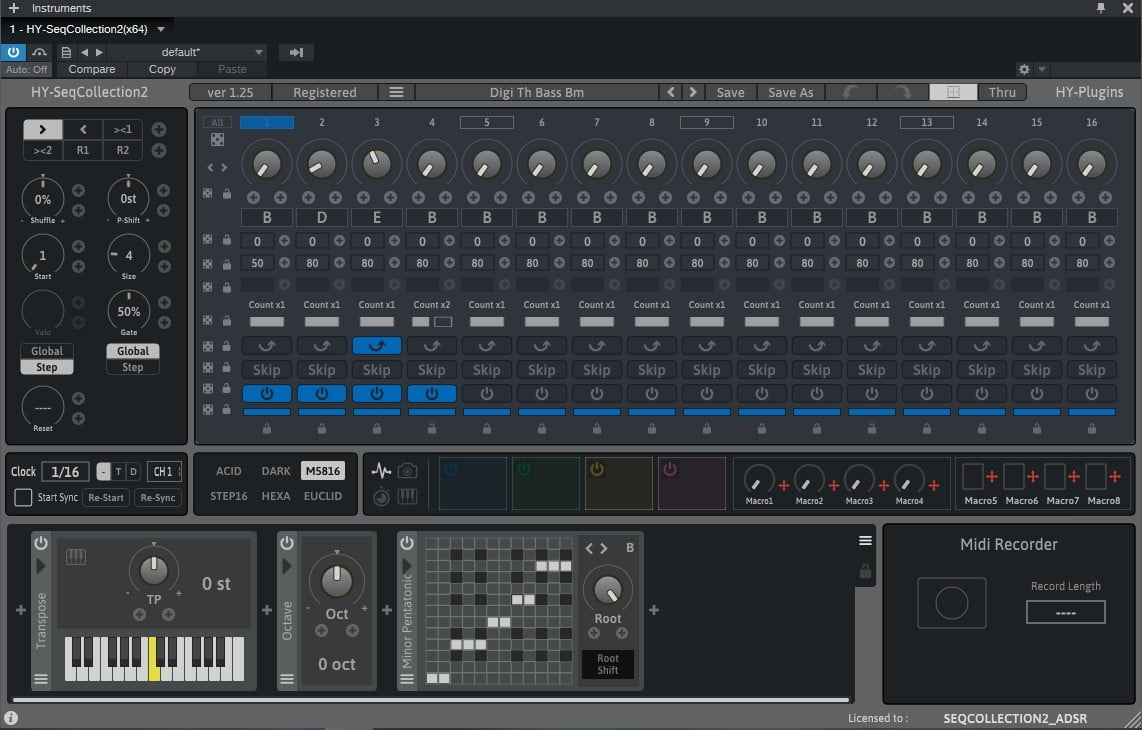Click the Record Length input field
This screenshot has width=1142, height=730.
click(x=1066, y=612)
